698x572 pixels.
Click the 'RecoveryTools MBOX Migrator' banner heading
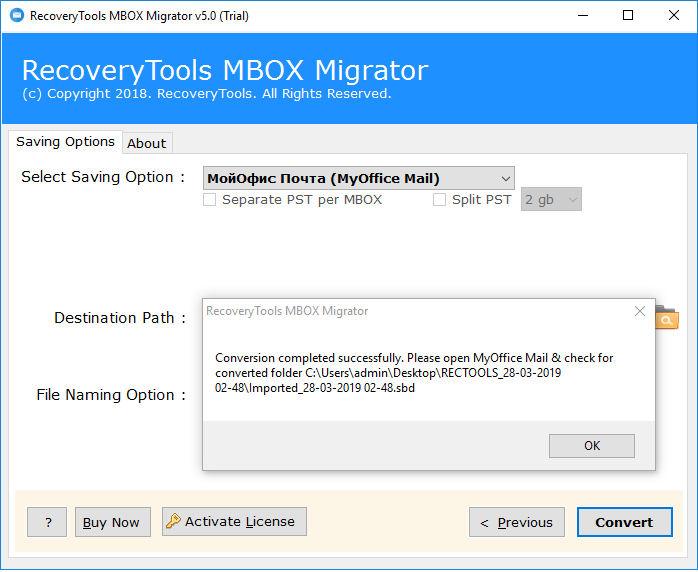coord(225,70)
